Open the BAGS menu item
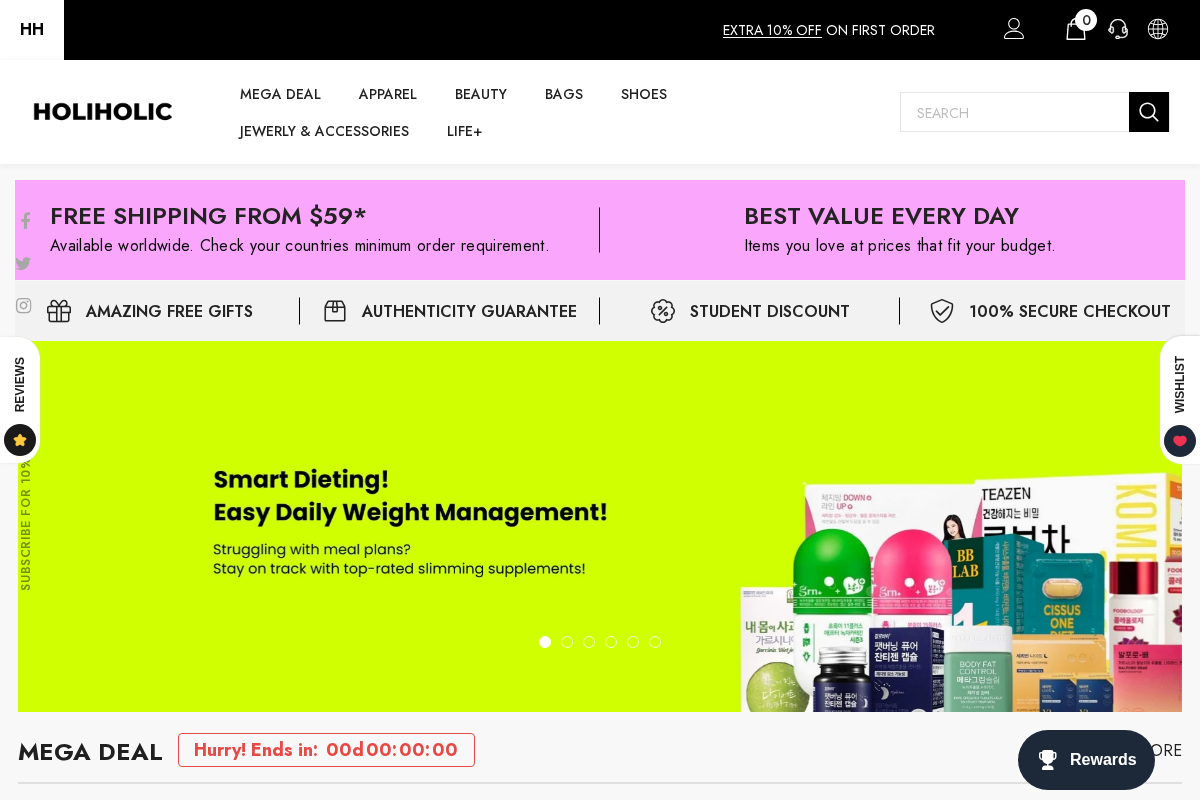1200x800 pixels. pyautogui.click(x=564, y=94)
